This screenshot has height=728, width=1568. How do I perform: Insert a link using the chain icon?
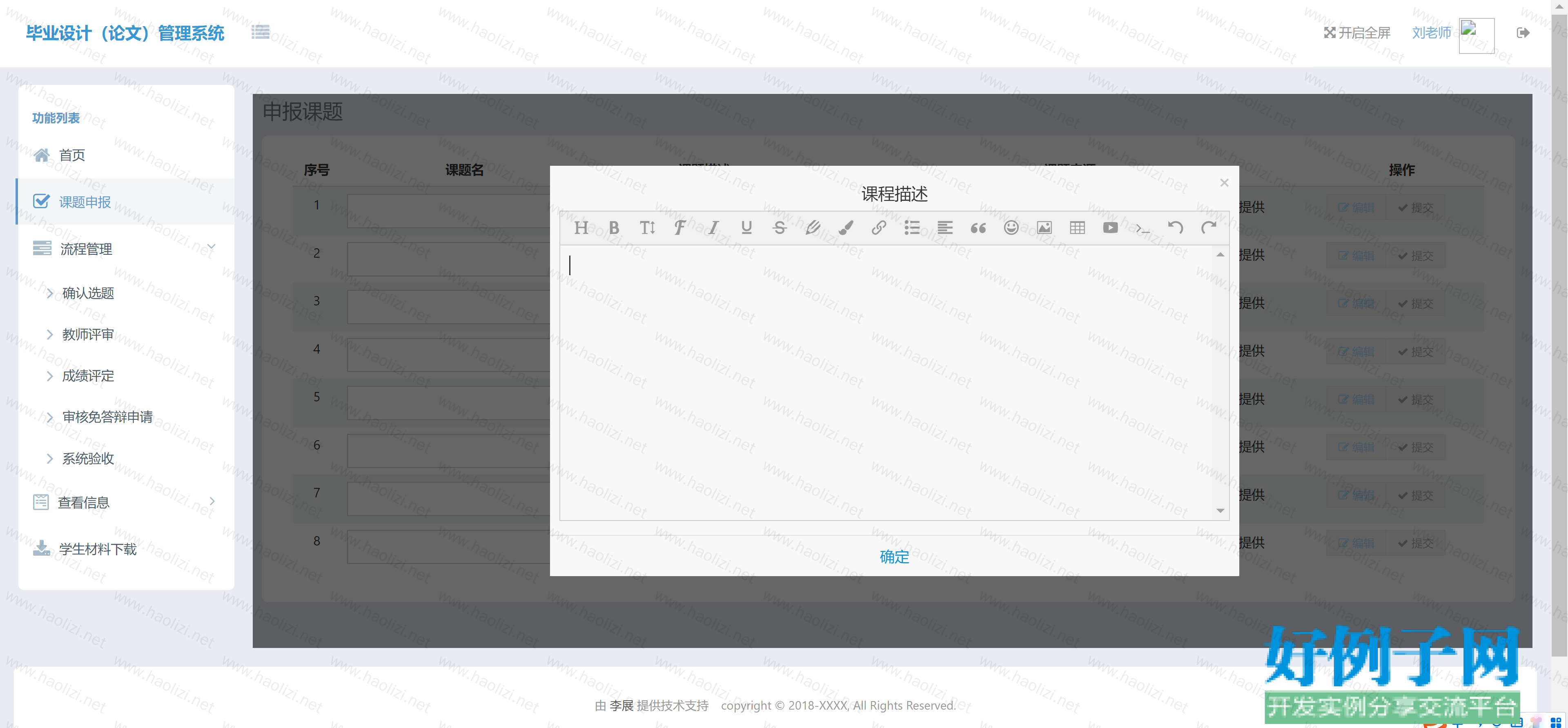878,228
